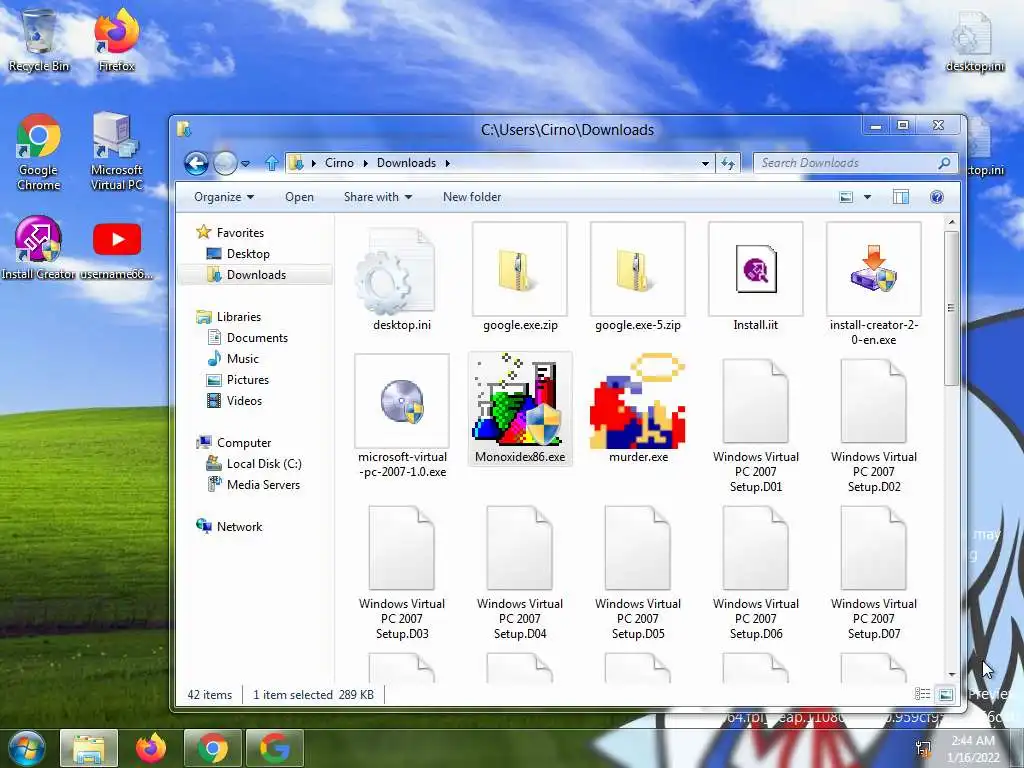This screenshot has width=1024, height=768.
Task: Click the file list vertical scrollbar thumb
Action: 952,308
